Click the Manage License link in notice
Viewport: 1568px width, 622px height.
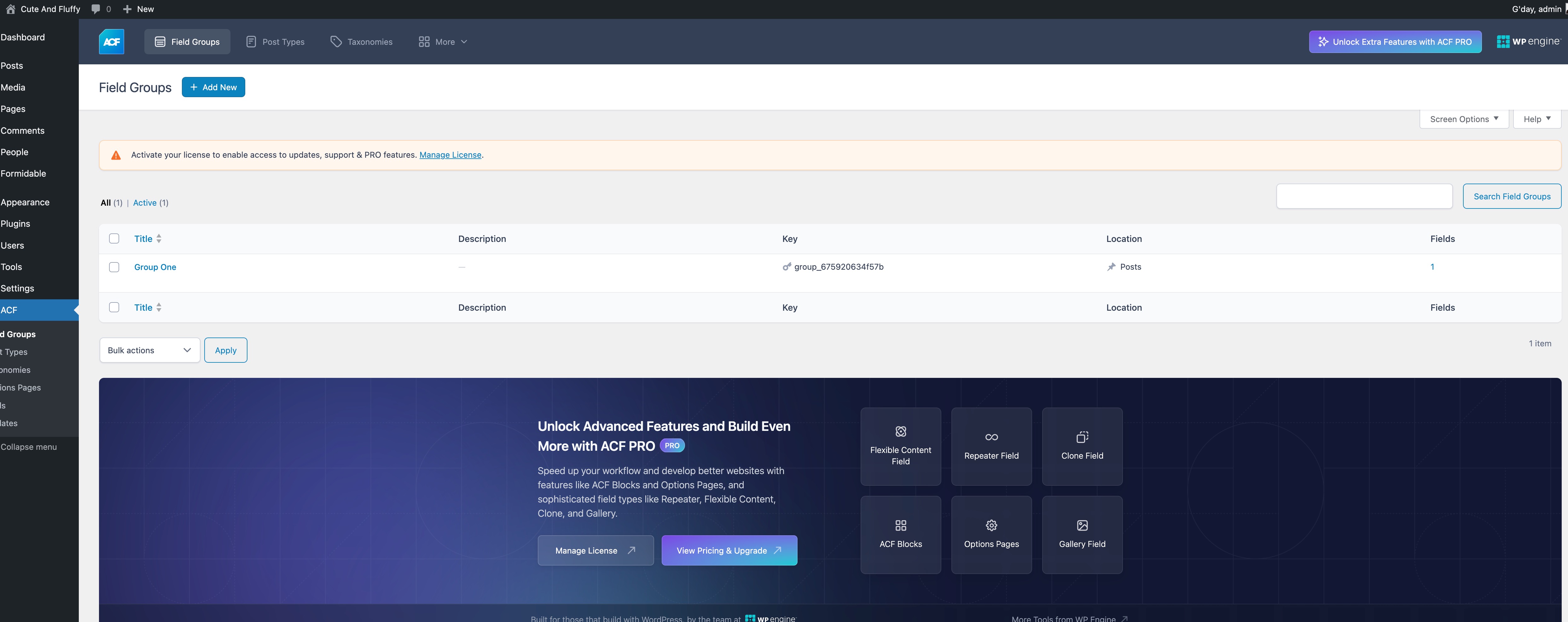tap(450, 155)
